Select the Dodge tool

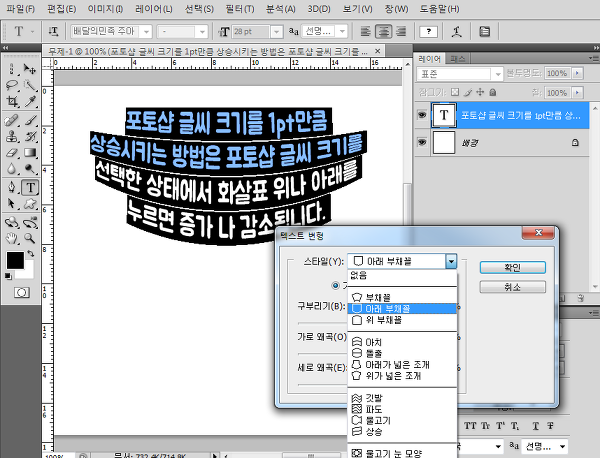[30, 169]
